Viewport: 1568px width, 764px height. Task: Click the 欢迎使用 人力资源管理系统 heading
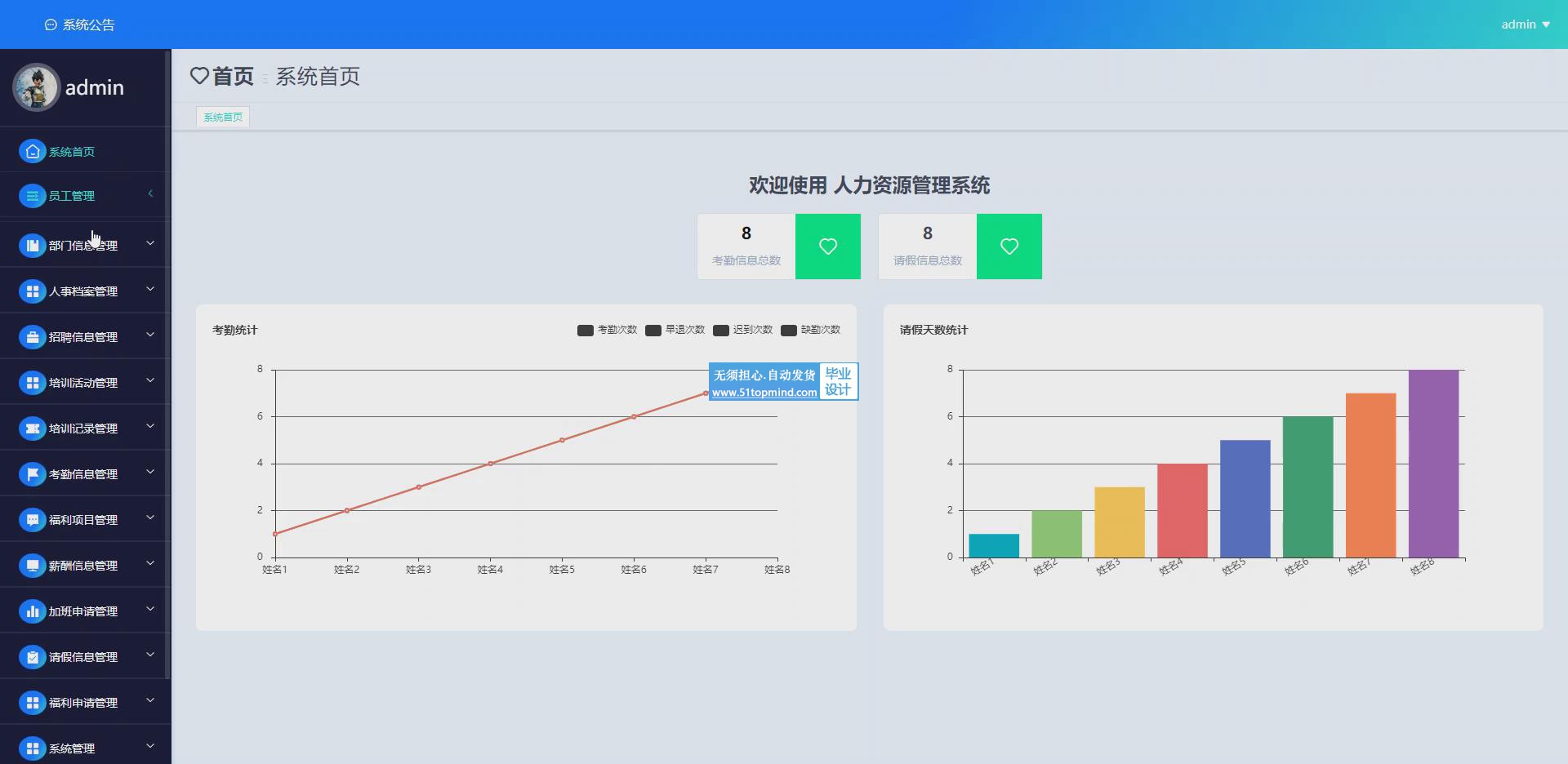(869, 185)
